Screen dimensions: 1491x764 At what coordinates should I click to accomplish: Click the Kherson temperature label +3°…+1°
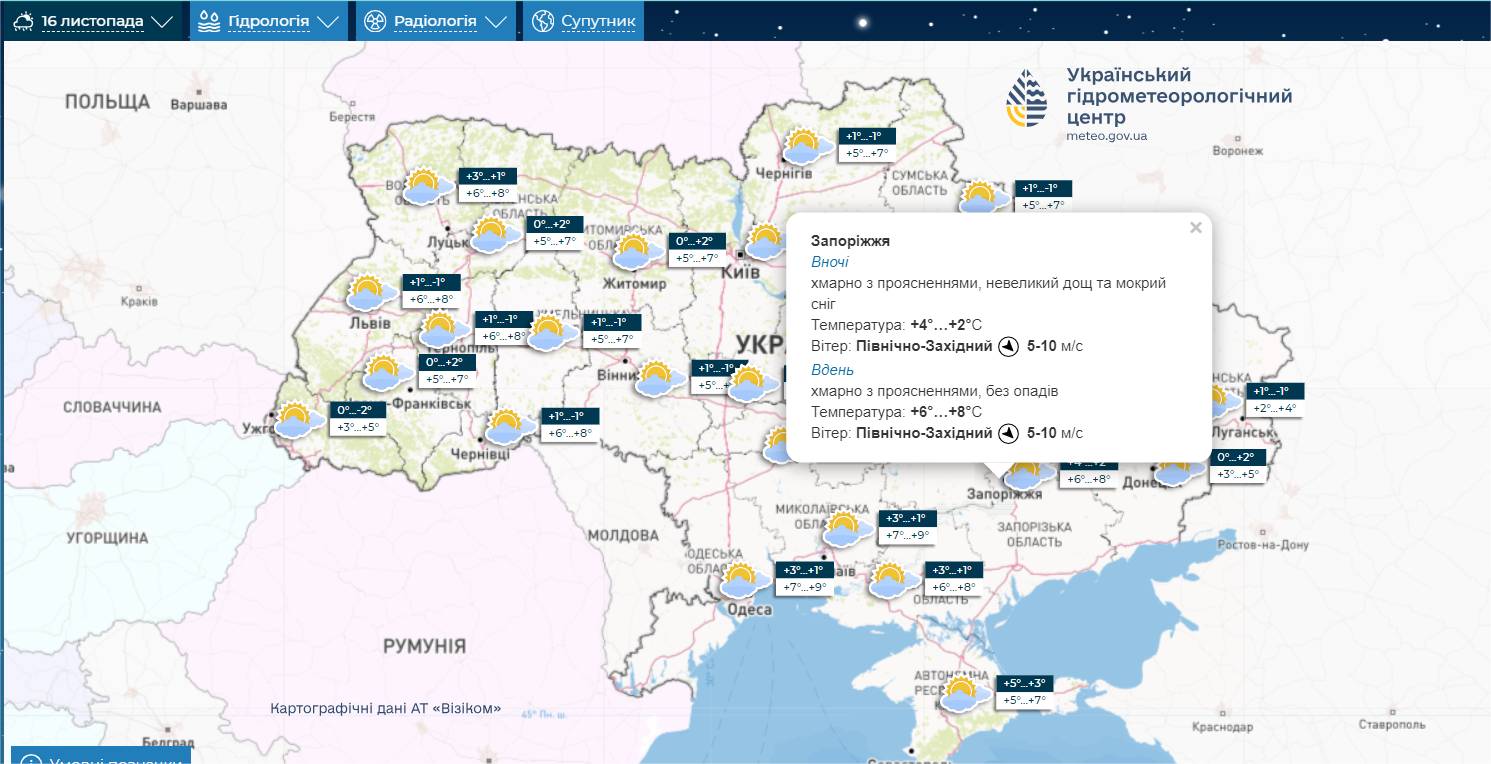[x=955, y=570]
